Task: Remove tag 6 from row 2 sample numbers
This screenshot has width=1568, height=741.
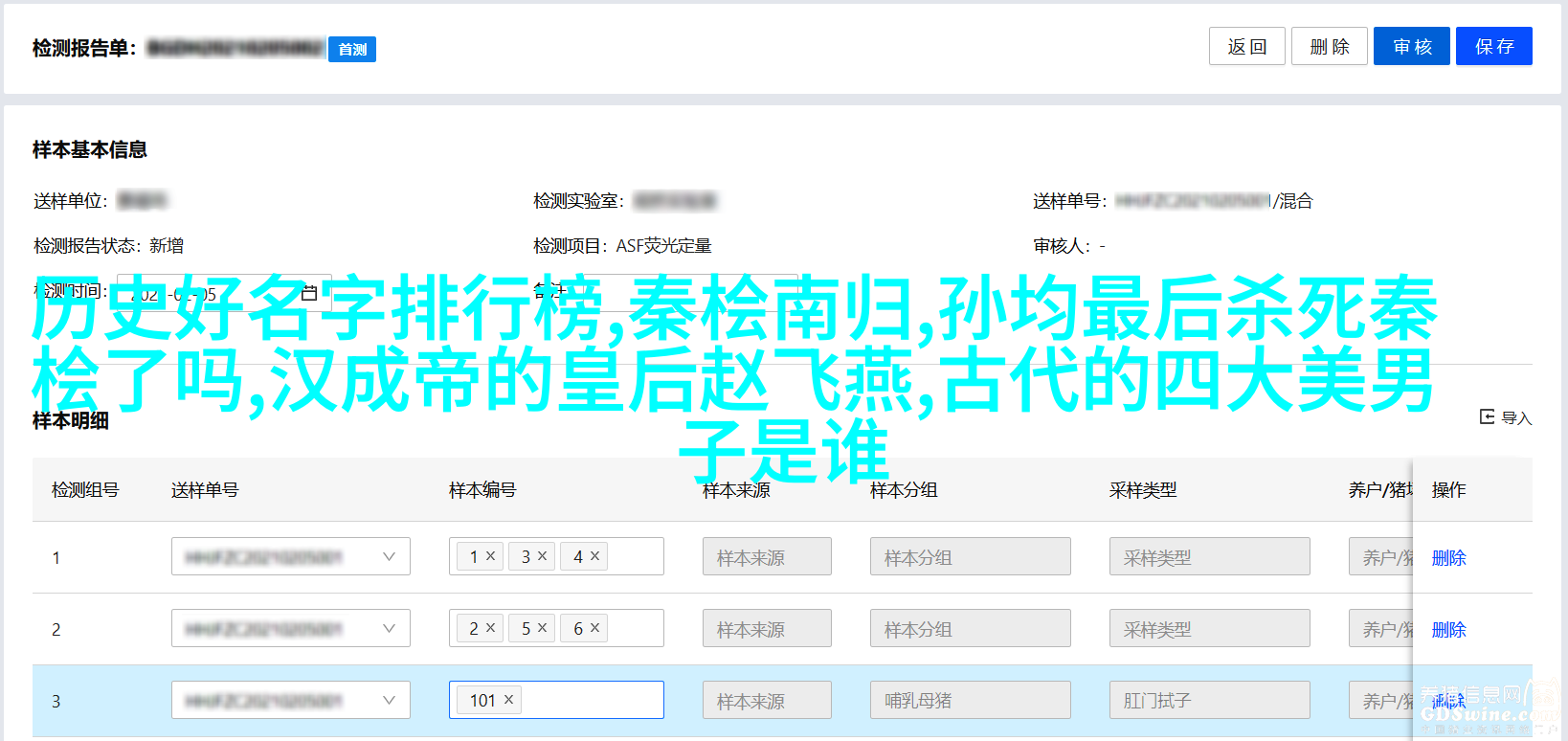Action: coord(594,628)
